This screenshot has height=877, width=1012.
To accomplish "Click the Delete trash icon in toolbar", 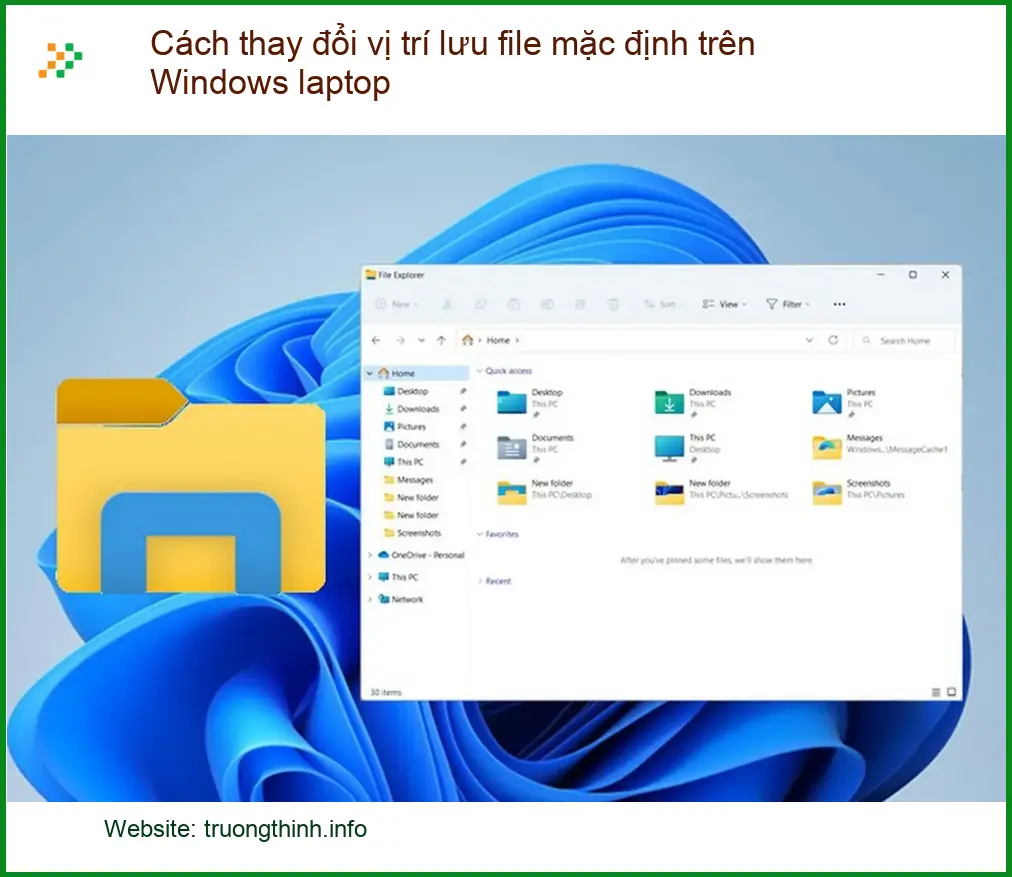I will (613, 304).
